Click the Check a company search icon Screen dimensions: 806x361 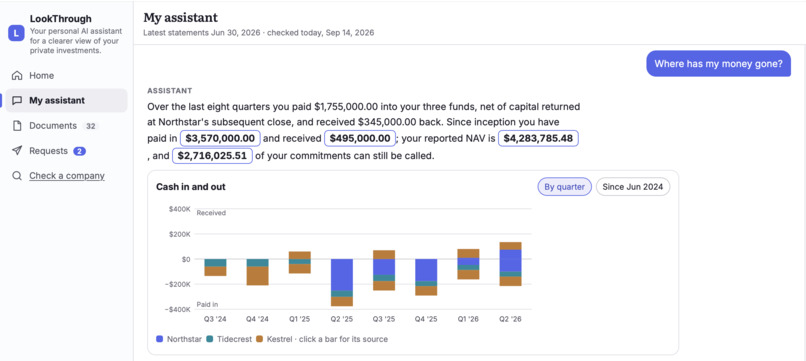click(17, 176)
